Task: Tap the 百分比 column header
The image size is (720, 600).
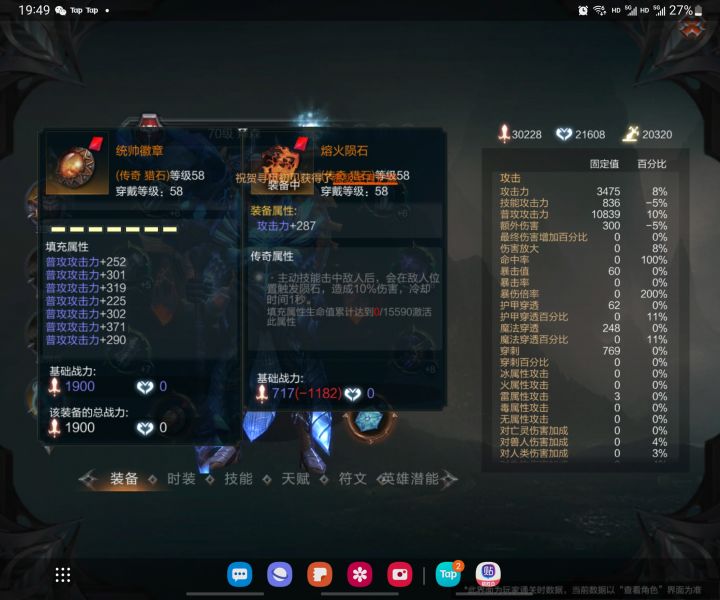Action: (652, 164)
